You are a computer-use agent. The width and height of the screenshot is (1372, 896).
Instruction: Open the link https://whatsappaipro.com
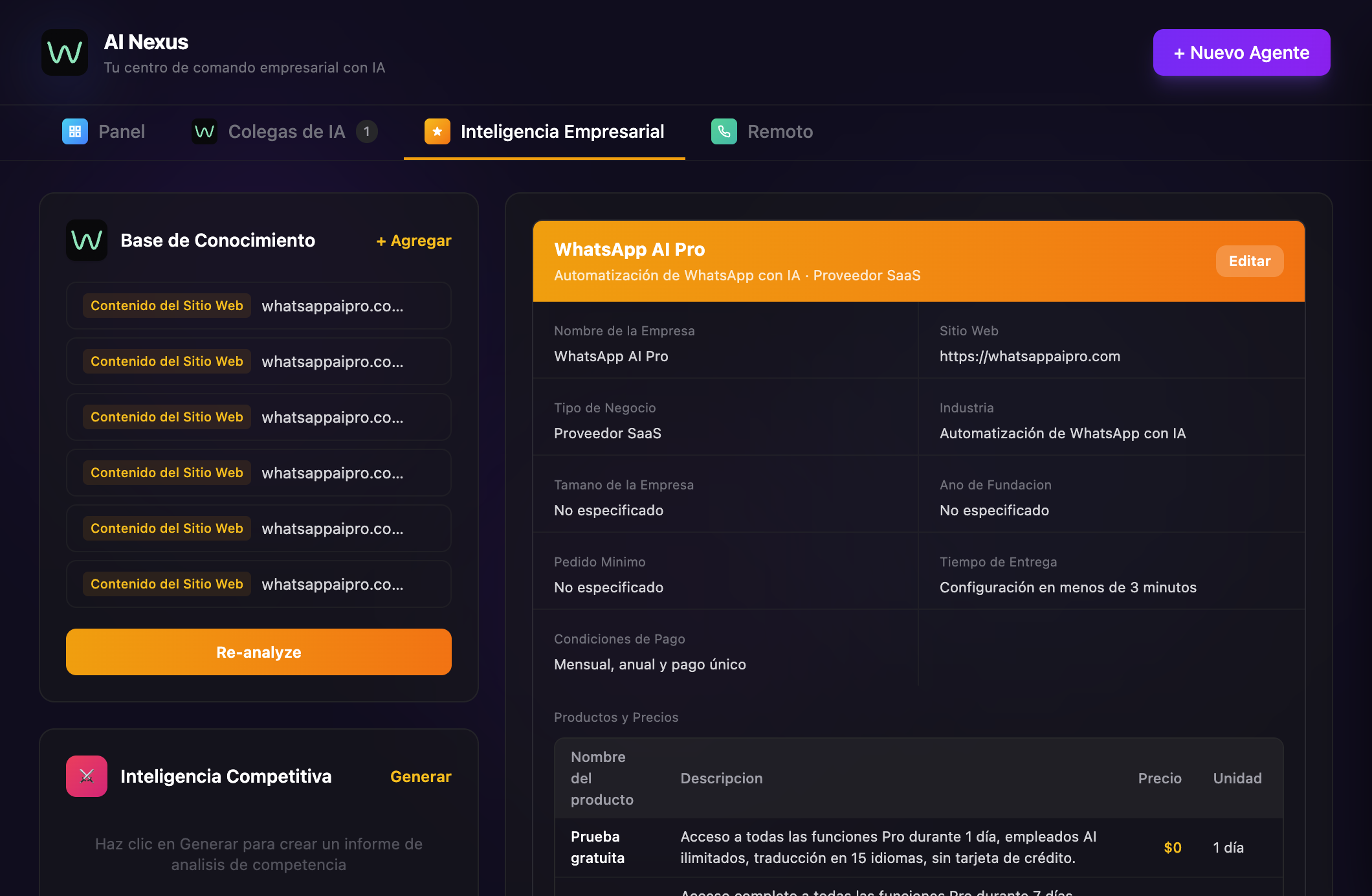point(1030,356)
